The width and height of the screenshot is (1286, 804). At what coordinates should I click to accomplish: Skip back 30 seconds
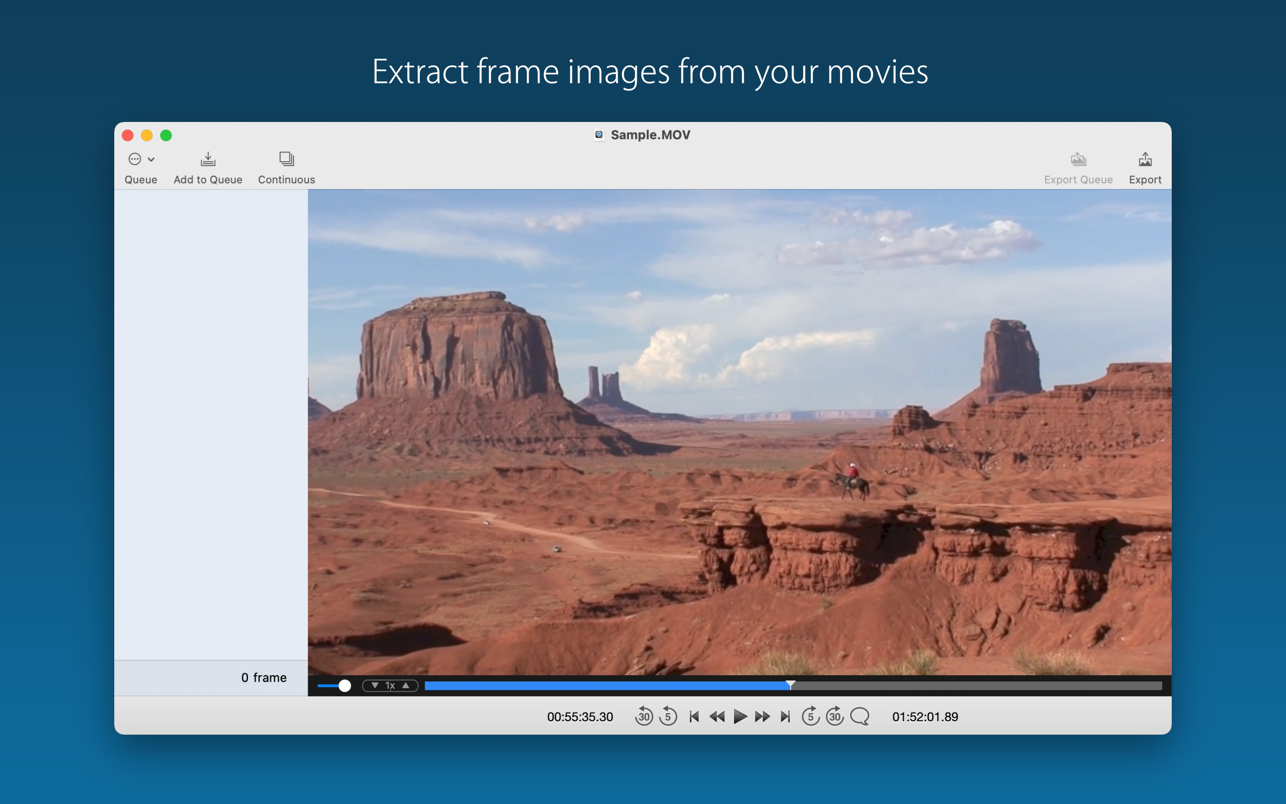pyautogui.click(x=644, y=717)
